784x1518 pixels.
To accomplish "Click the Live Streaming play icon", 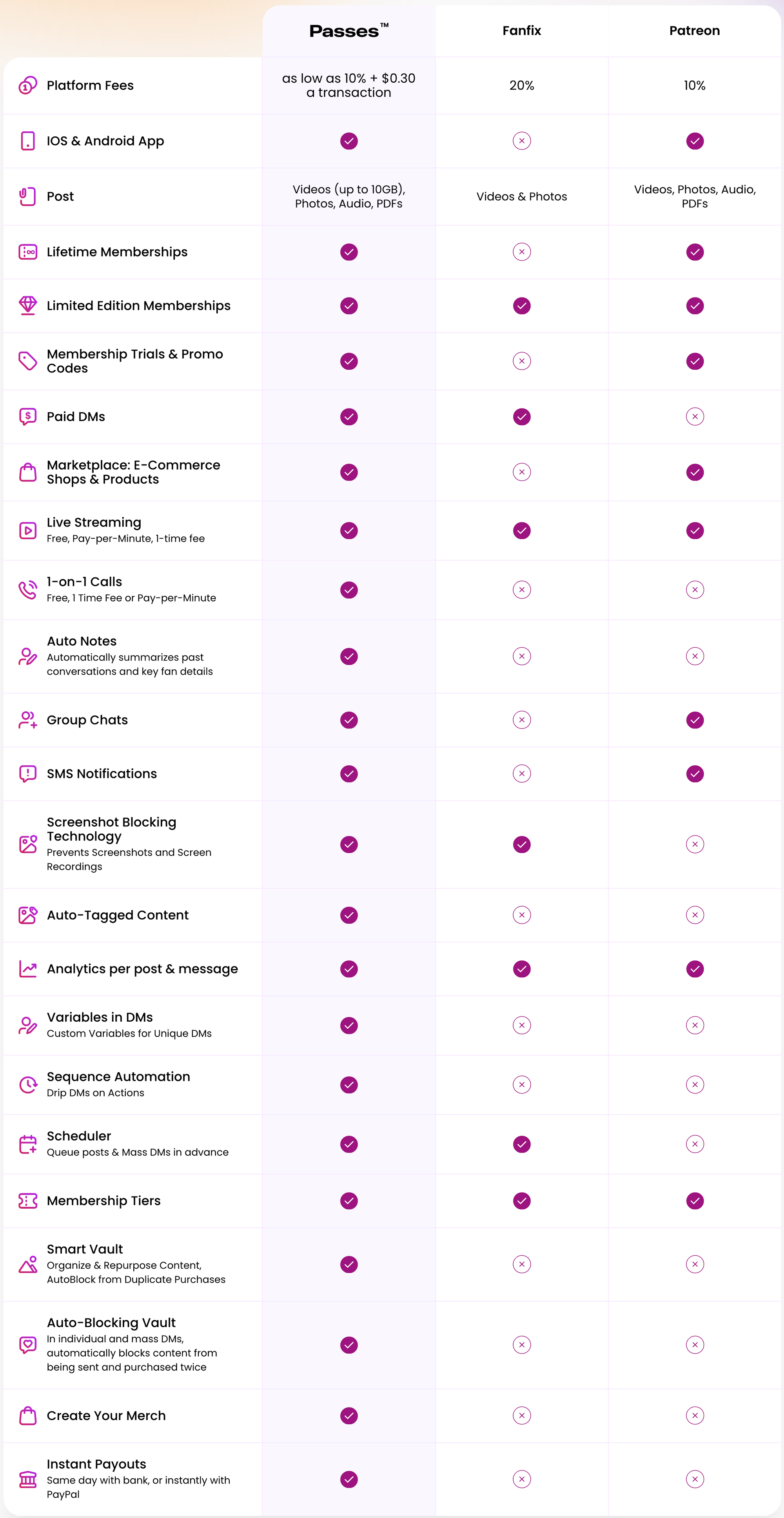I will point(28,530).
